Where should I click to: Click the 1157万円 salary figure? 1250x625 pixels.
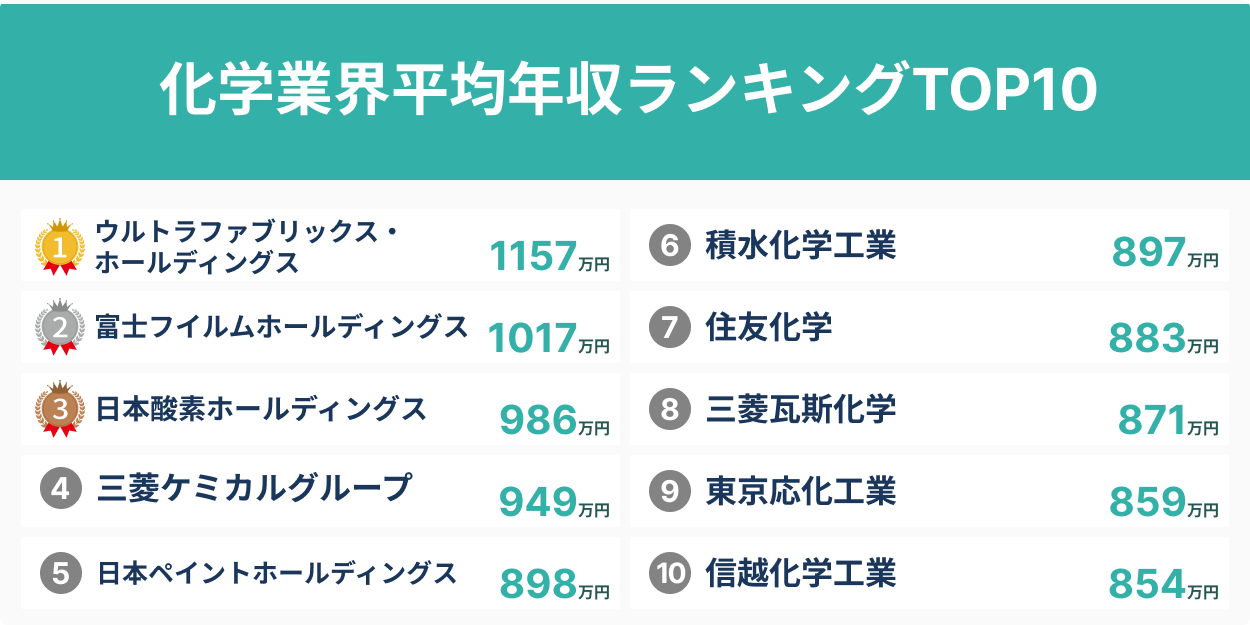click(549, 257)
